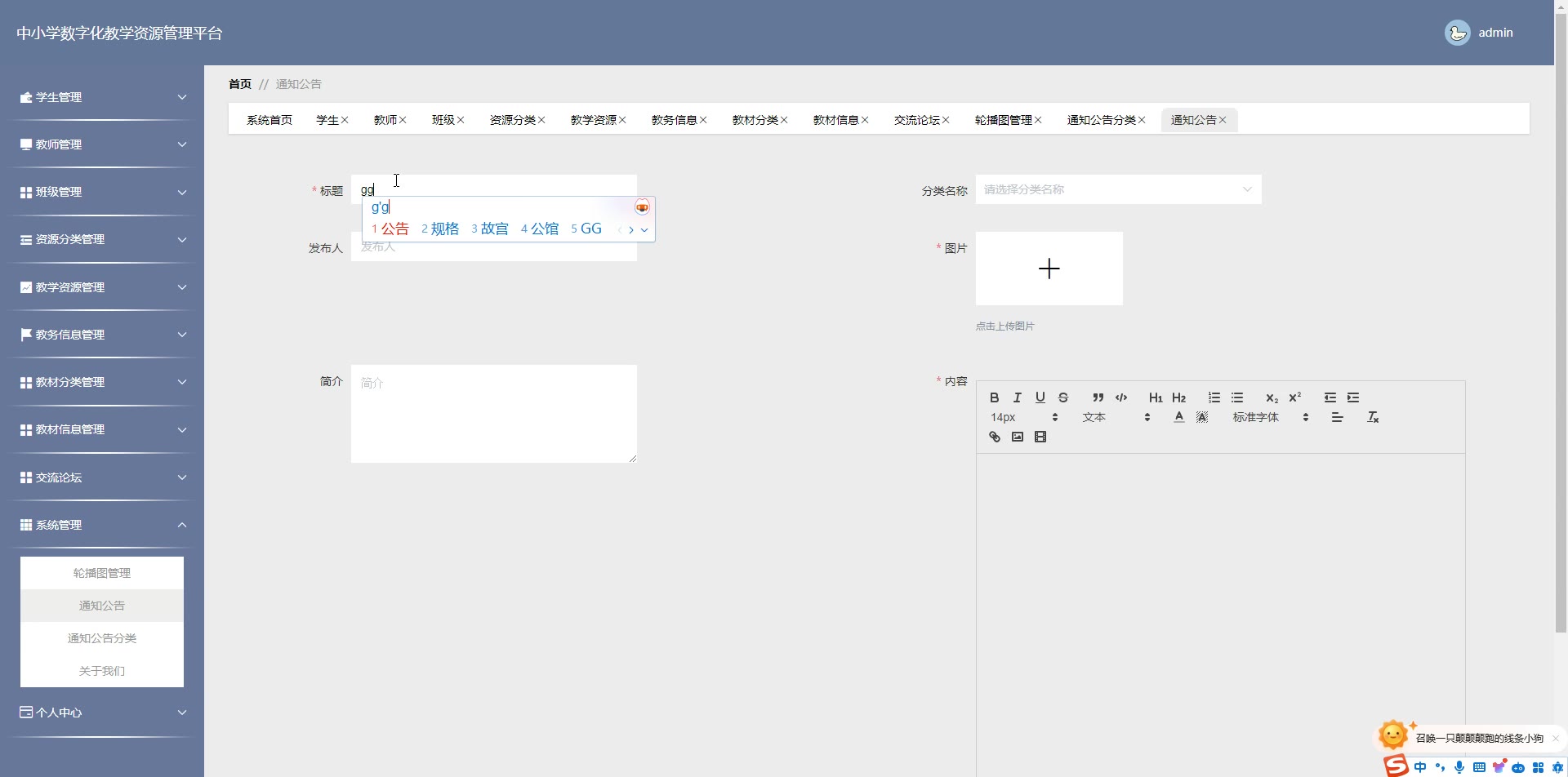Expand the 个人中心 sidebar menu
Screen dimensions: 1568x777
tap(102, 713)
